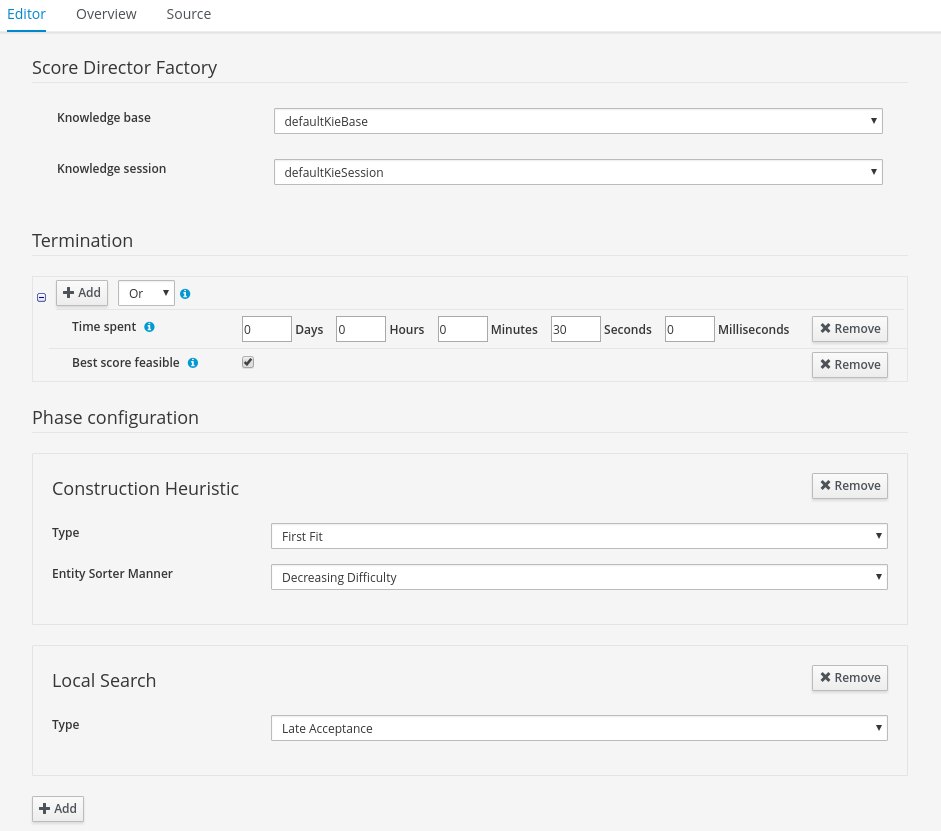This screenshot has height=831, width=941.
Task: Click the X icon on Local Search Remove
Action: (x=828, y=677)
